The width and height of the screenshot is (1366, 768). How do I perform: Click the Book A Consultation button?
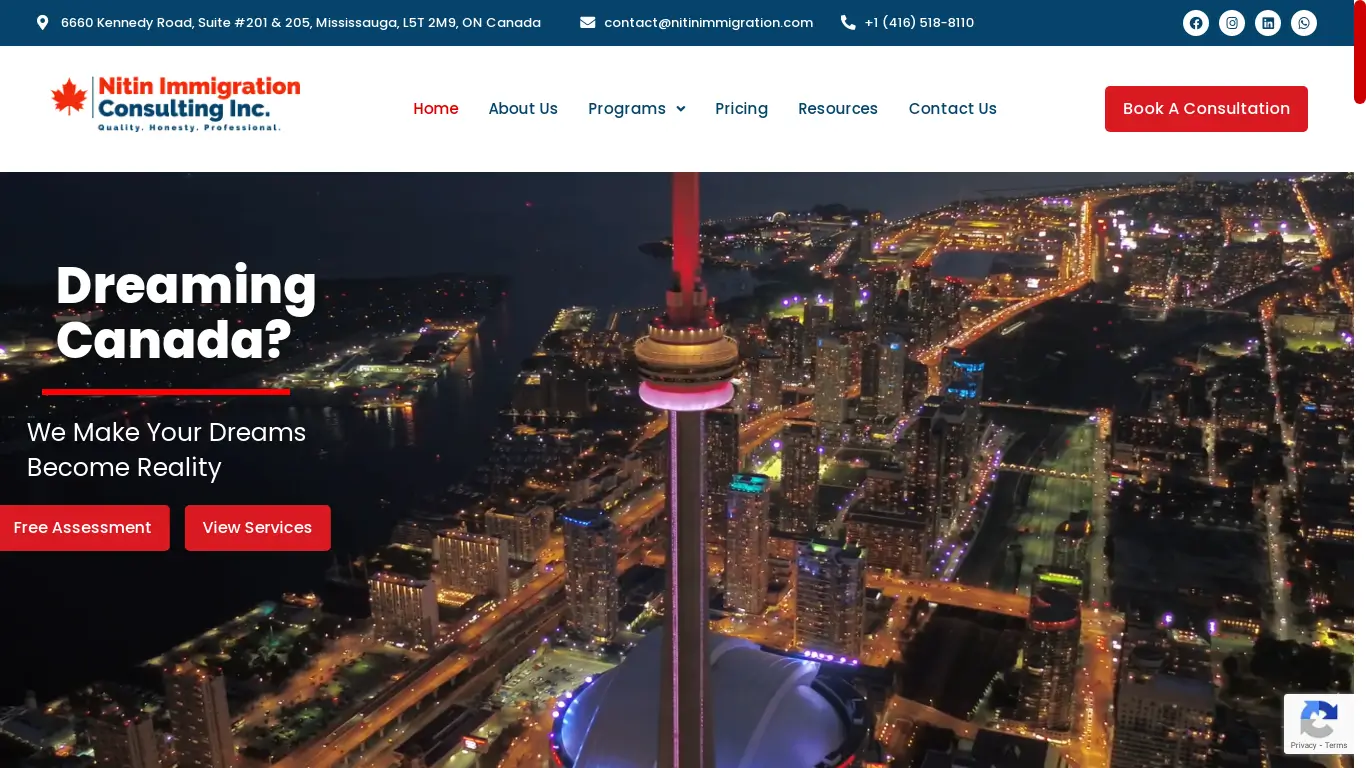pos(1206,109)
